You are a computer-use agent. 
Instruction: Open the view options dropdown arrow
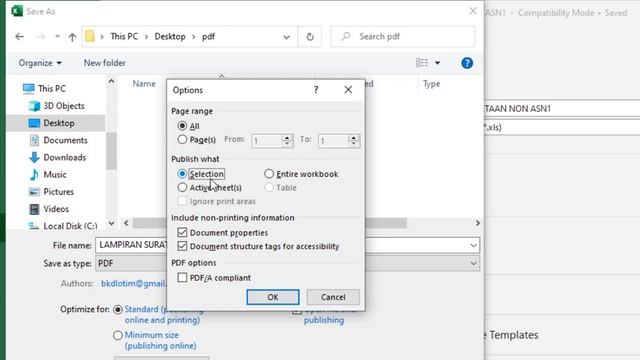[438, 63]
